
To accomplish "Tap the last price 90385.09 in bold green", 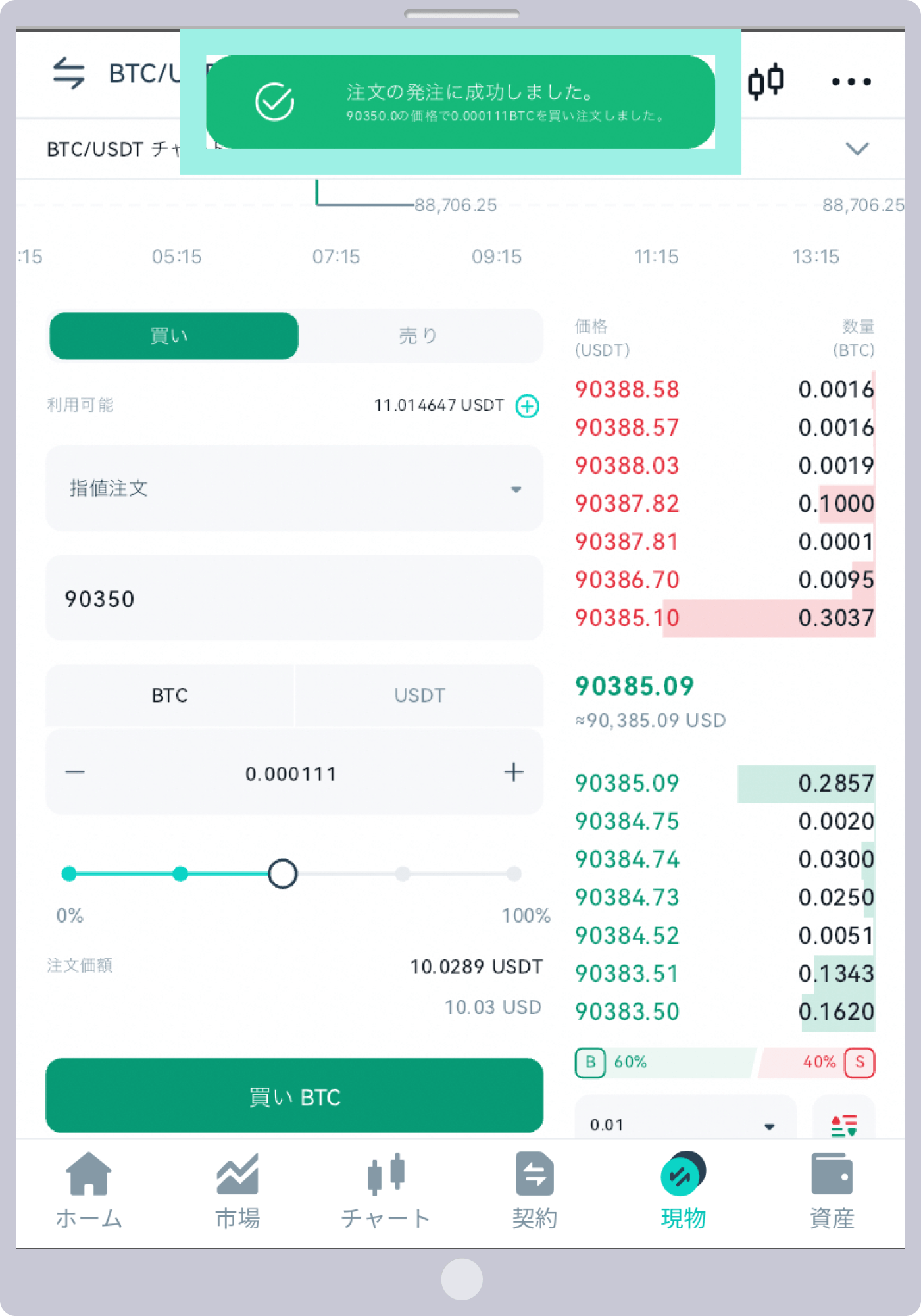I will pos(634,686).
